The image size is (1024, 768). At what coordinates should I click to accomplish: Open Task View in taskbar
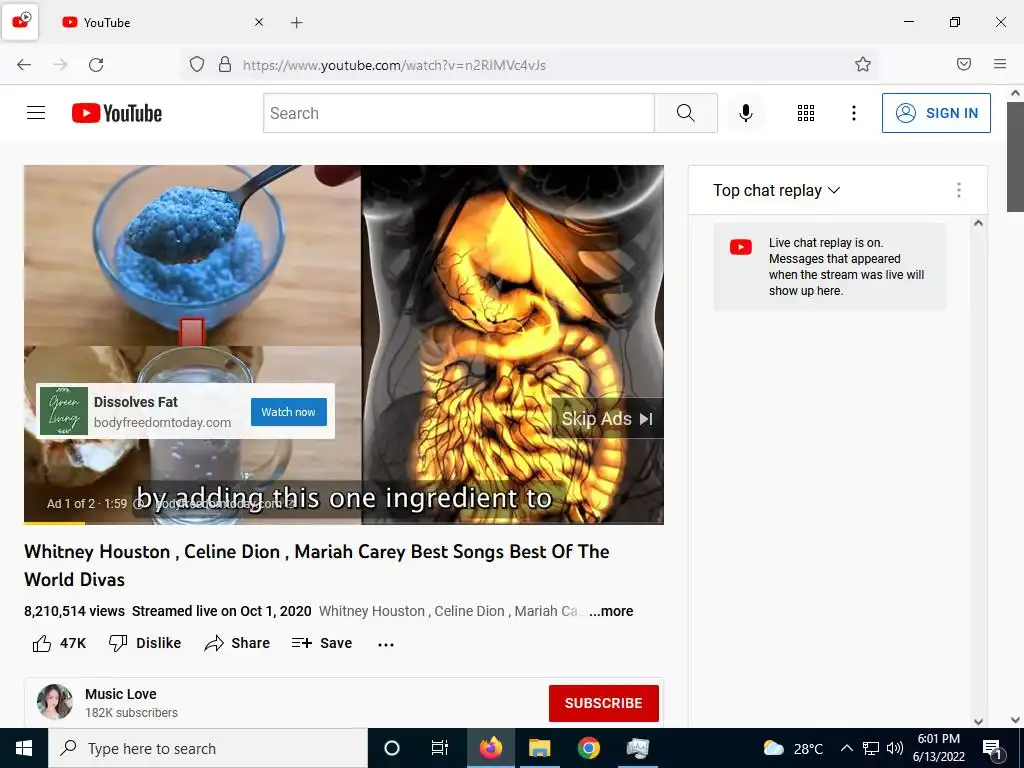click(440, 748)
